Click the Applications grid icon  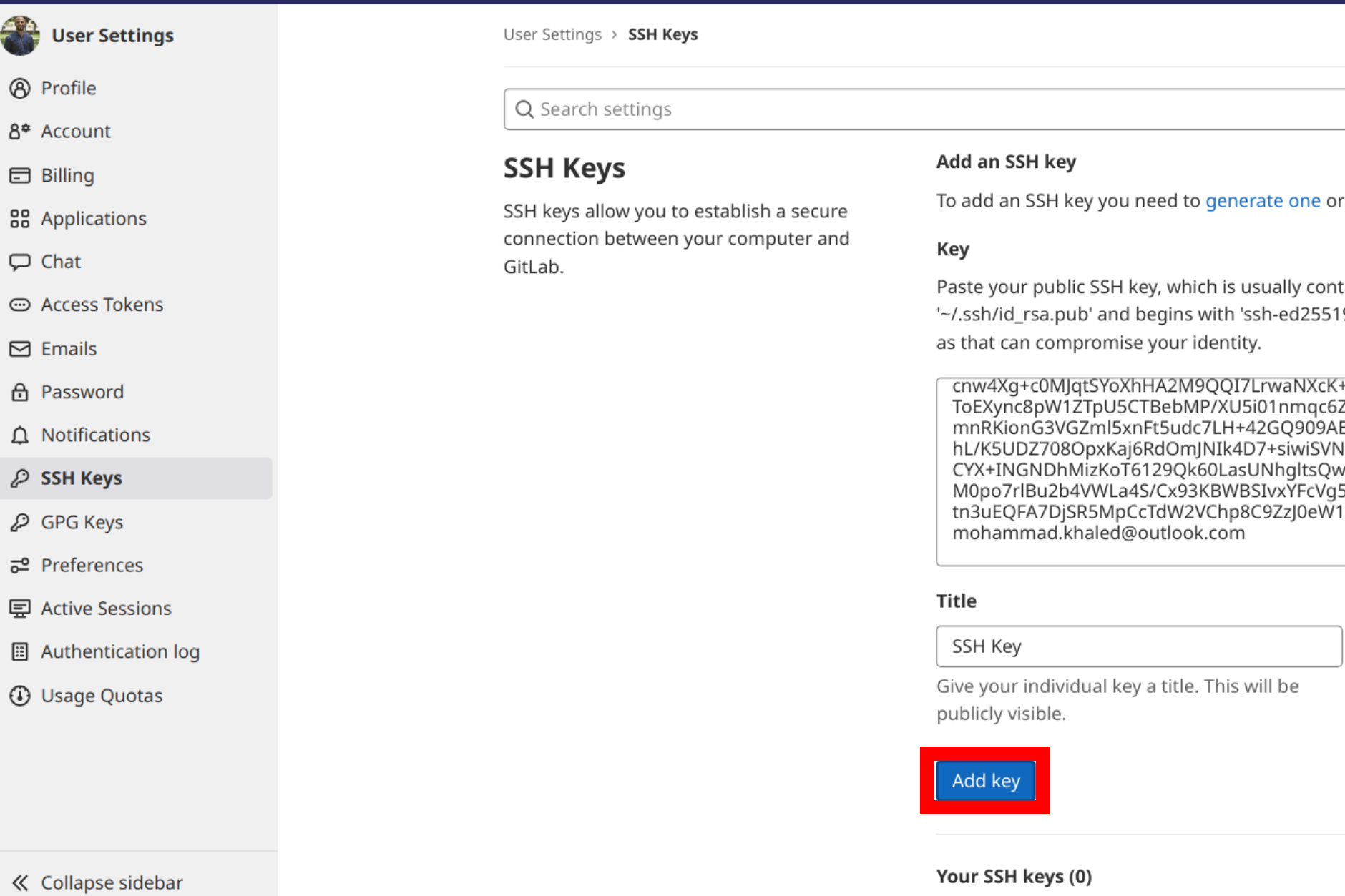pos(20,218)
